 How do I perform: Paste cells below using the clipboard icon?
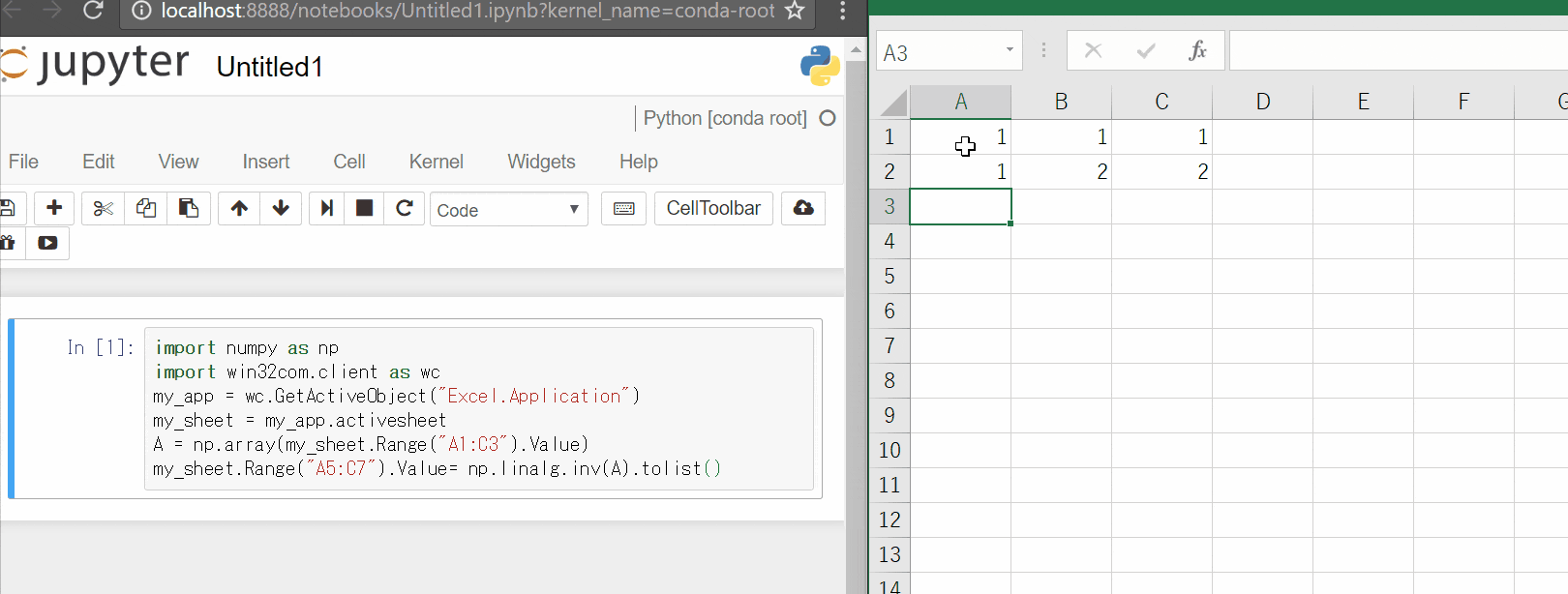(189, 208)
